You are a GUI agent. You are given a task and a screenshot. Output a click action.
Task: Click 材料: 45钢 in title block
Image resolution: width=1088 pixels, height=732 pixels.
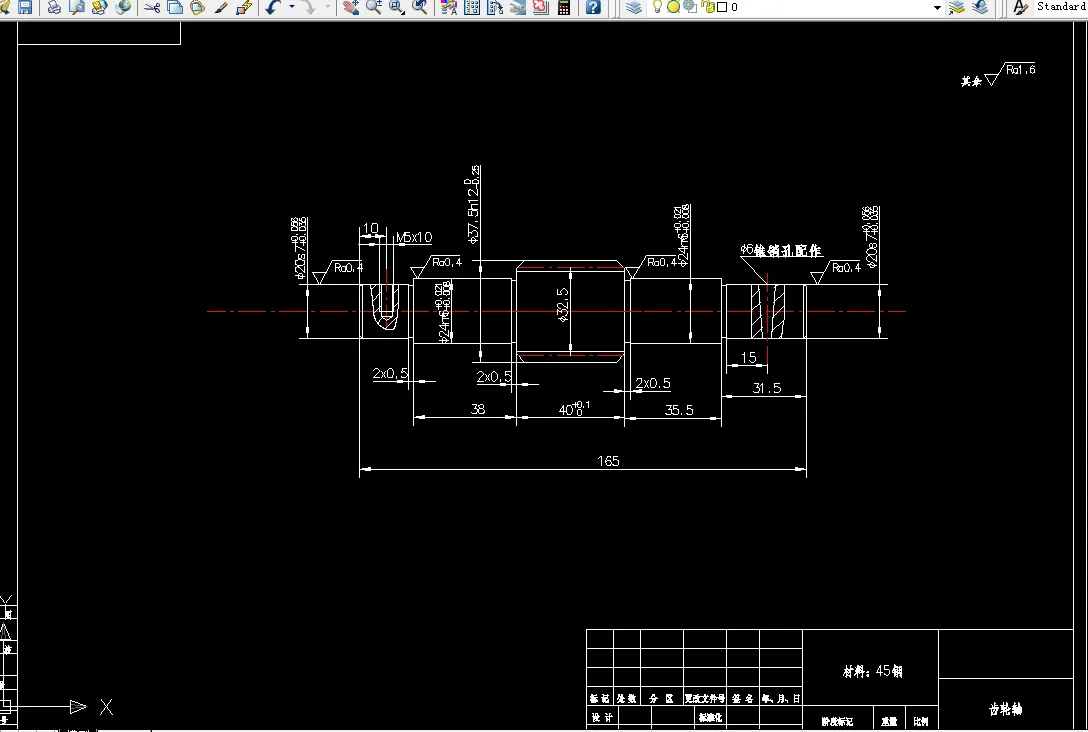(872, 671)
